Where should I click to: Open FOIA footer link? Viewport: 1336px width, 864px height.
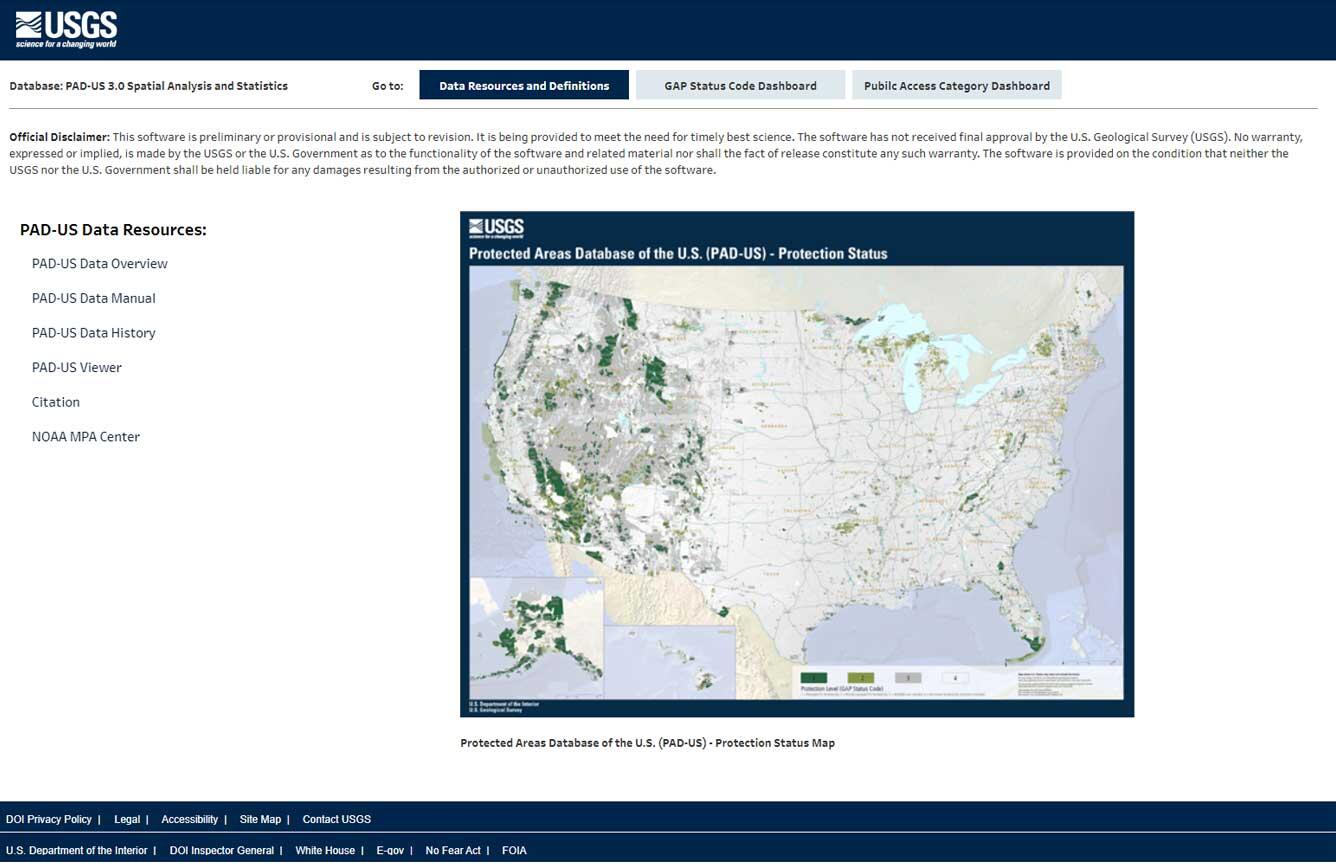(x=514, y=850)
